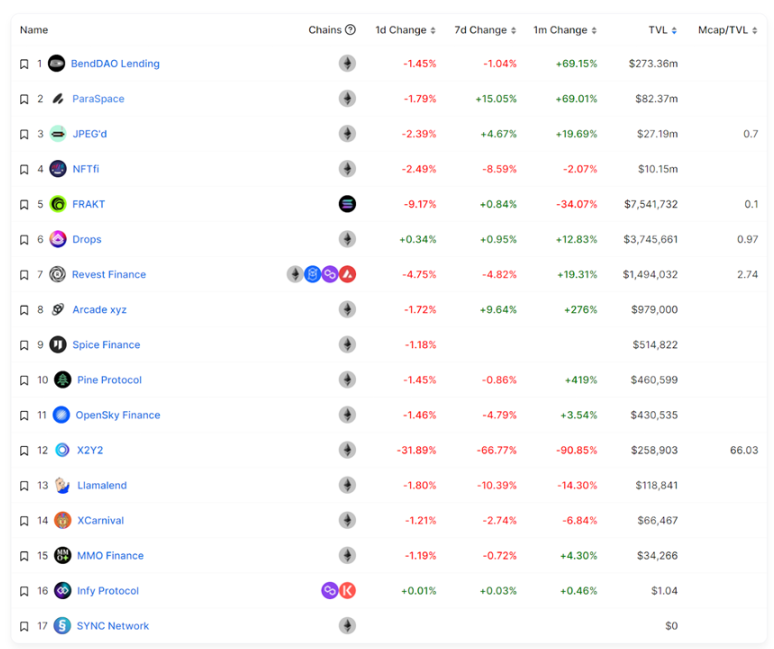Click the FRAKT logo icon
774x649 pixels.
coord(58,204)
